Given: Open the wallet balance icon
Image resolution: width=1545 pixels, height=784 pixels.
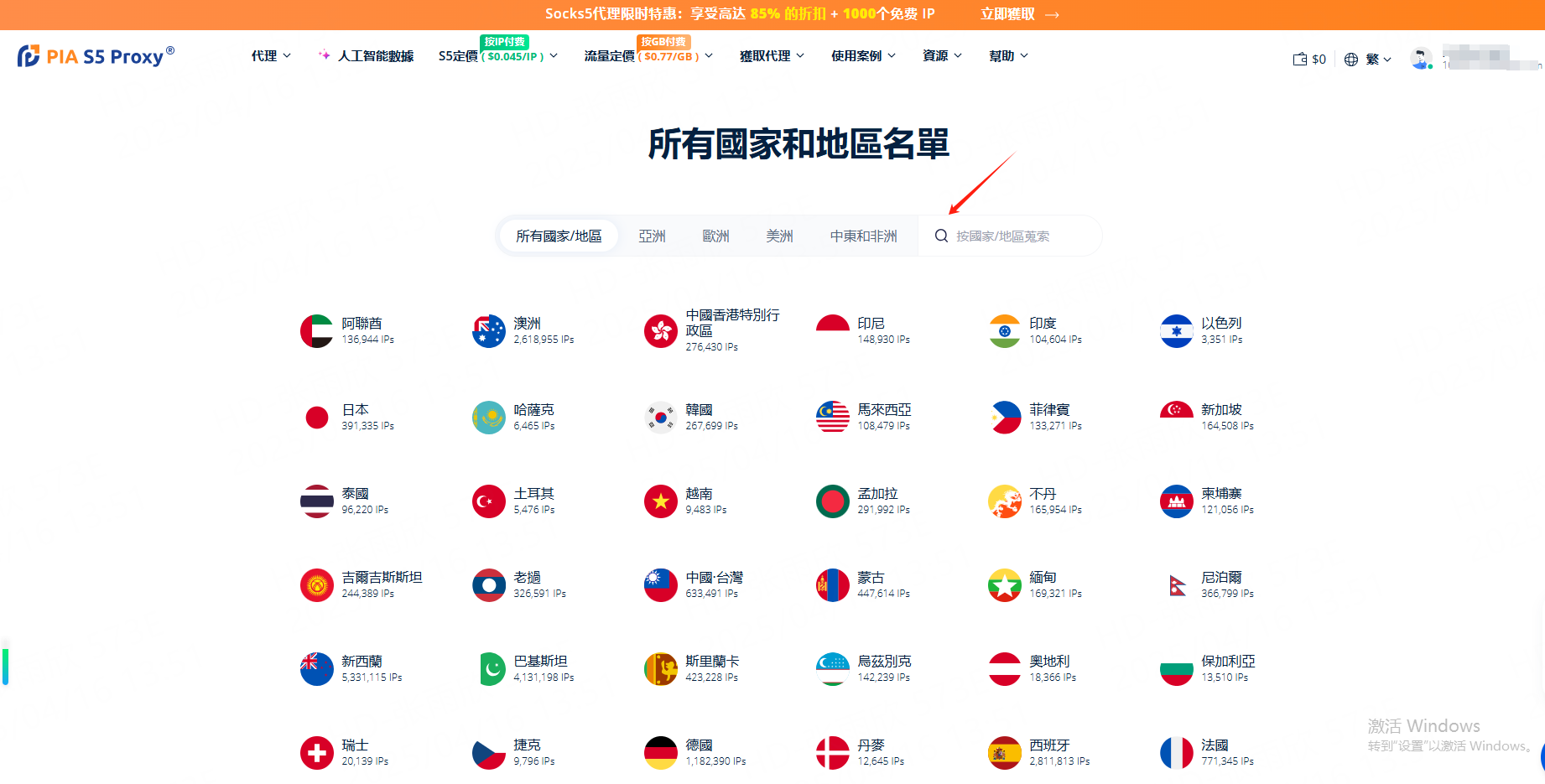Looking at the screenshot, I should (x=1300, y=59).
